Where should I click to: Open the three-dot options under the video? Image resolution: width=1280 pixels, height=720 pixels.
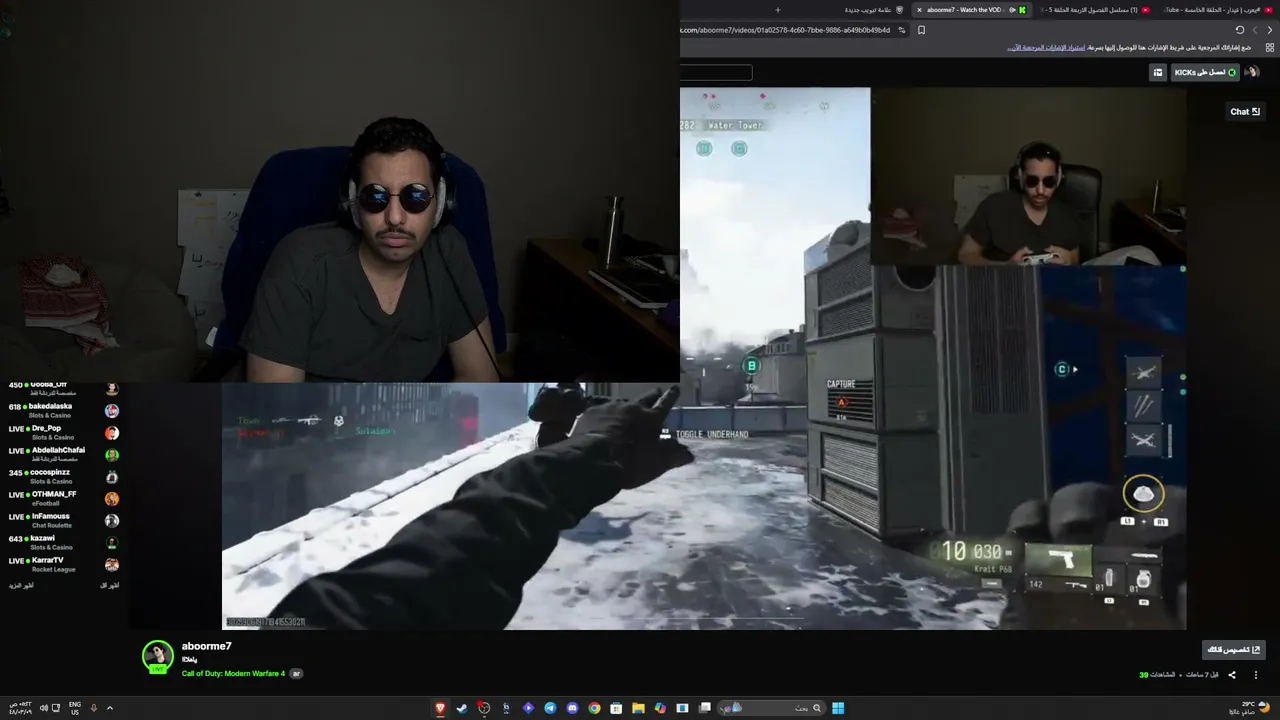point(1256,675)
